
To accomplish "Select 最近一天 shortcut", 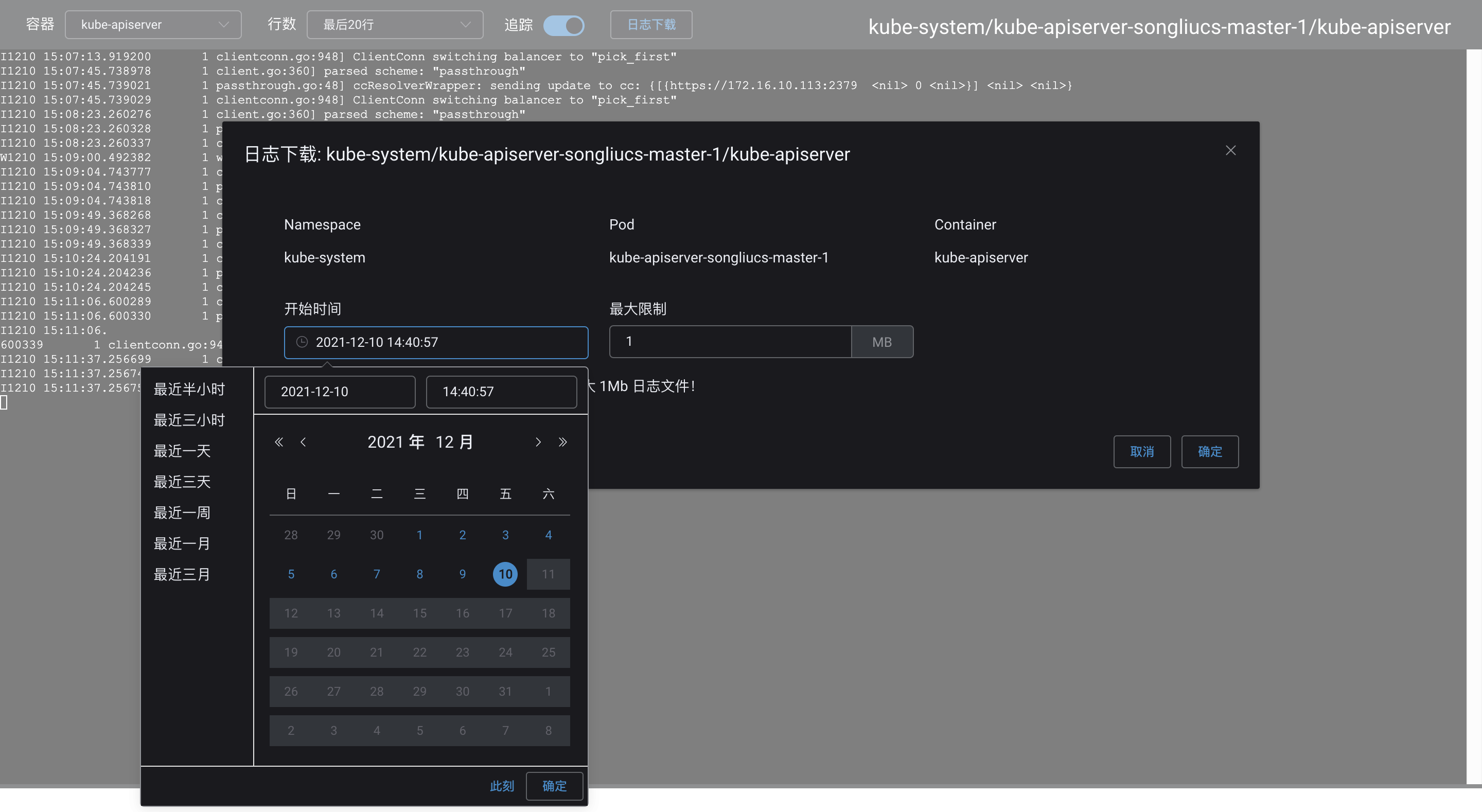I will [182, 451].
